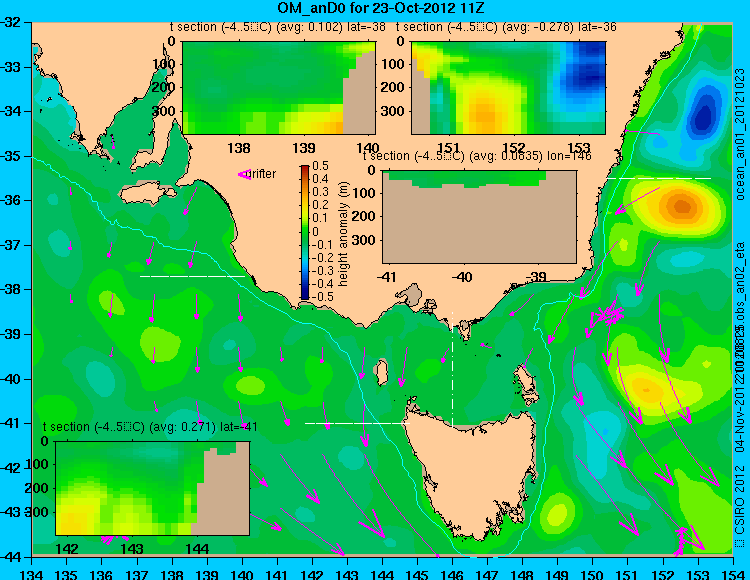Click the -32 latitude axis label

(11, 22)
